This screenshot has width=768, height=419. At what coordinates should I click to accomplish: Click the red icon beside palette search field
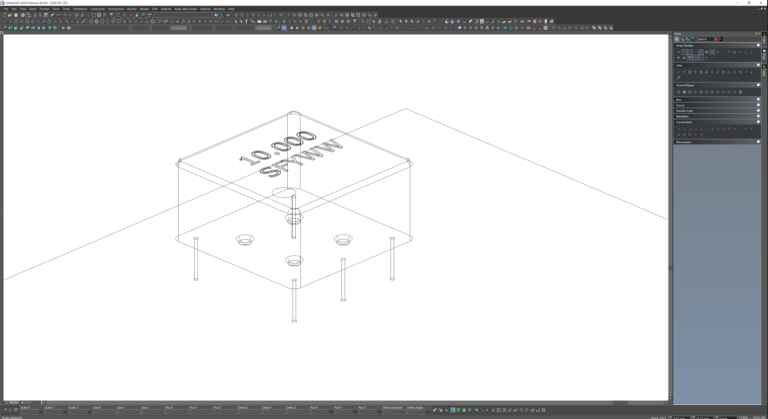[720, 39]
